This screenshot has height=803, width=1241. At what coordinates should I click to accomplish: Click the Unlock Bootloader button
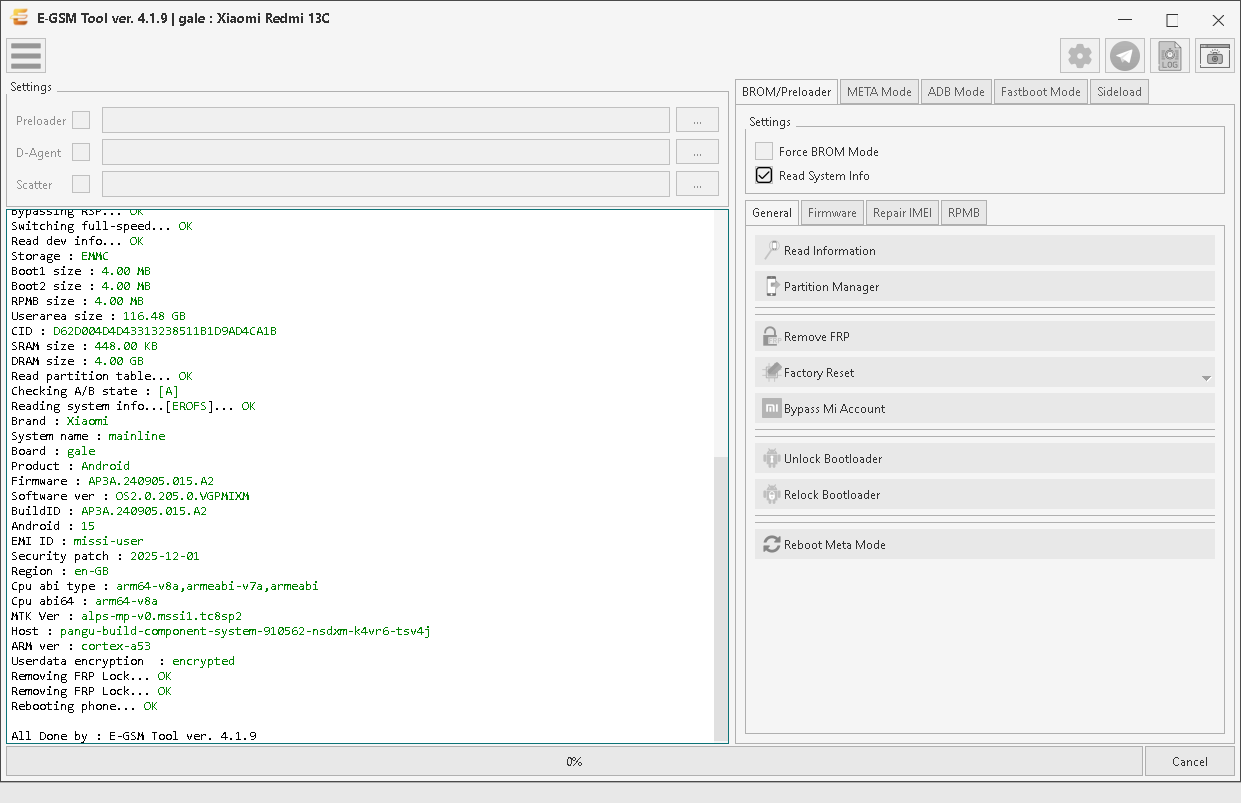[985, 458]
